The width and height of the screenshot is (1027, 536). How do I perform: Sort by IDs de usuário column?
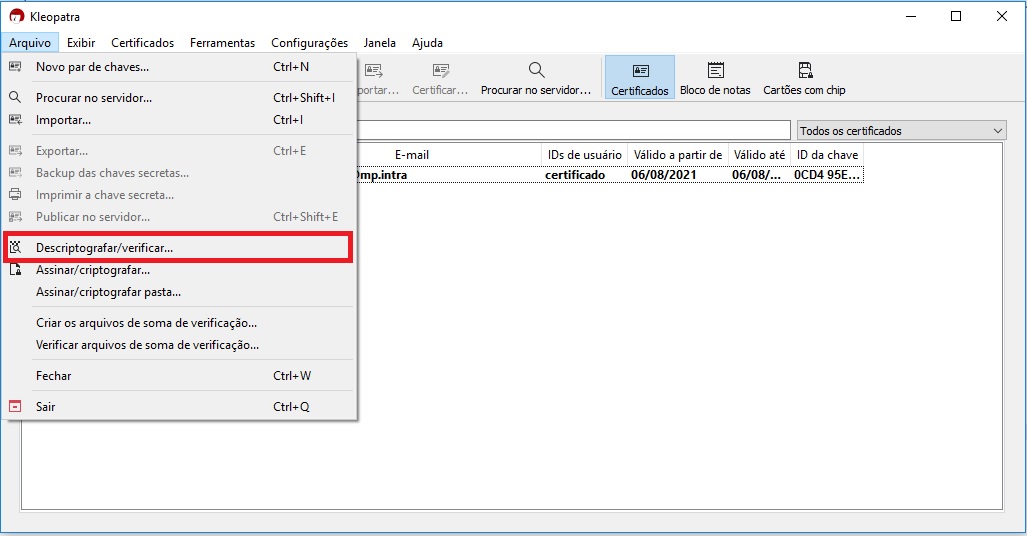point(584,155)
